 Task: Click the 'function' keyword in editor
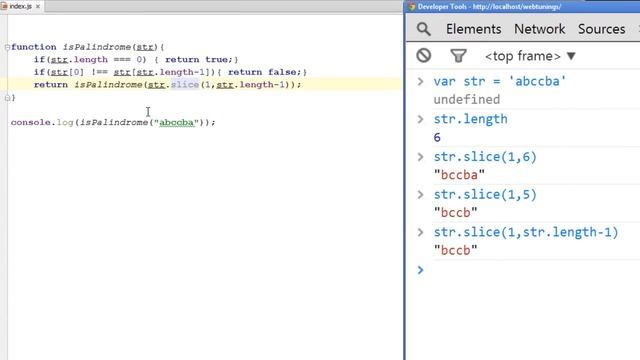(34, 47)
